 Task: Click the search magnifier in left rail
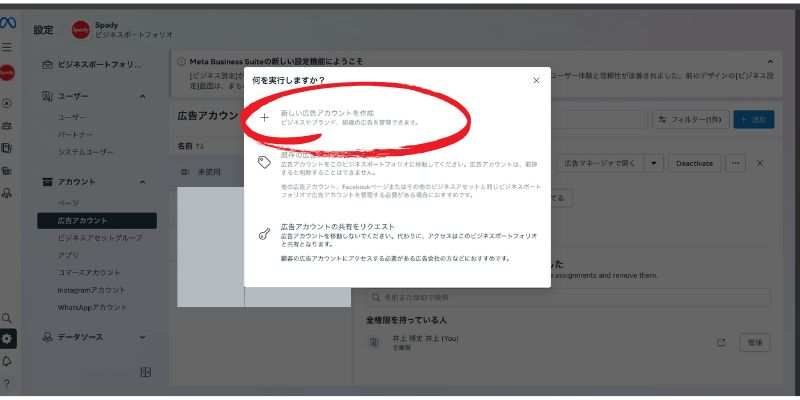pyautogui.click(x=7, y=318)
